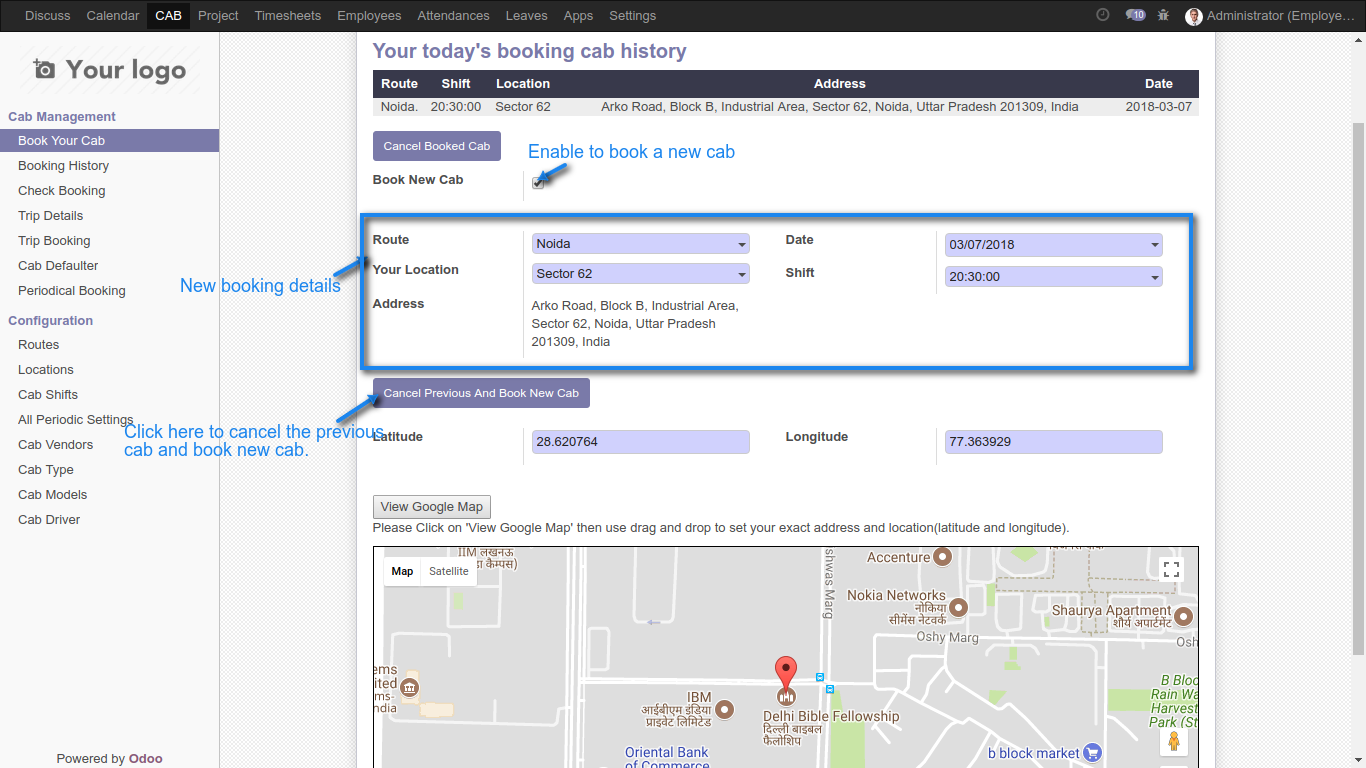Click the page vertical scrollbar
Viewport: 1366px width, 768px height.
coord(1358,390)
